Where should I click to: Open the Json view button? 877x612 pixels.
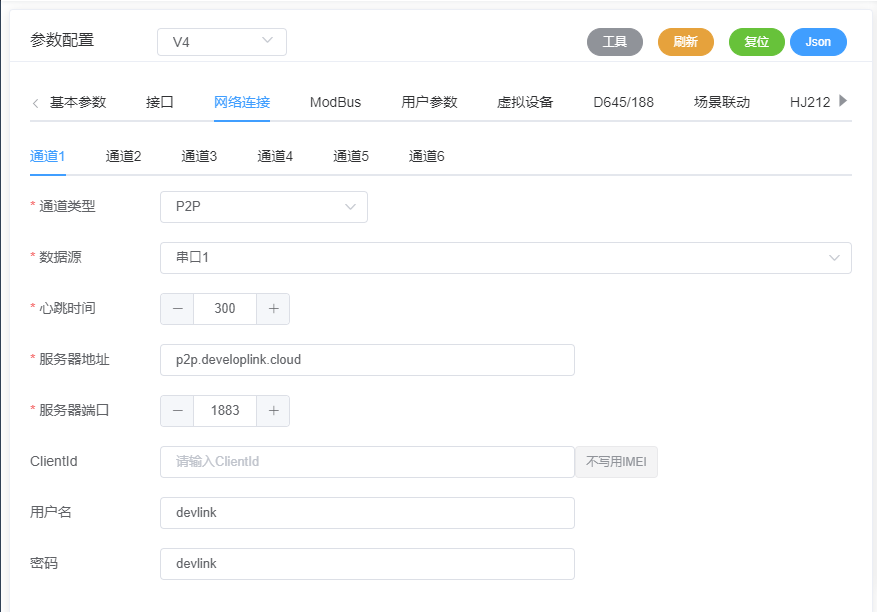coord(818,42)
